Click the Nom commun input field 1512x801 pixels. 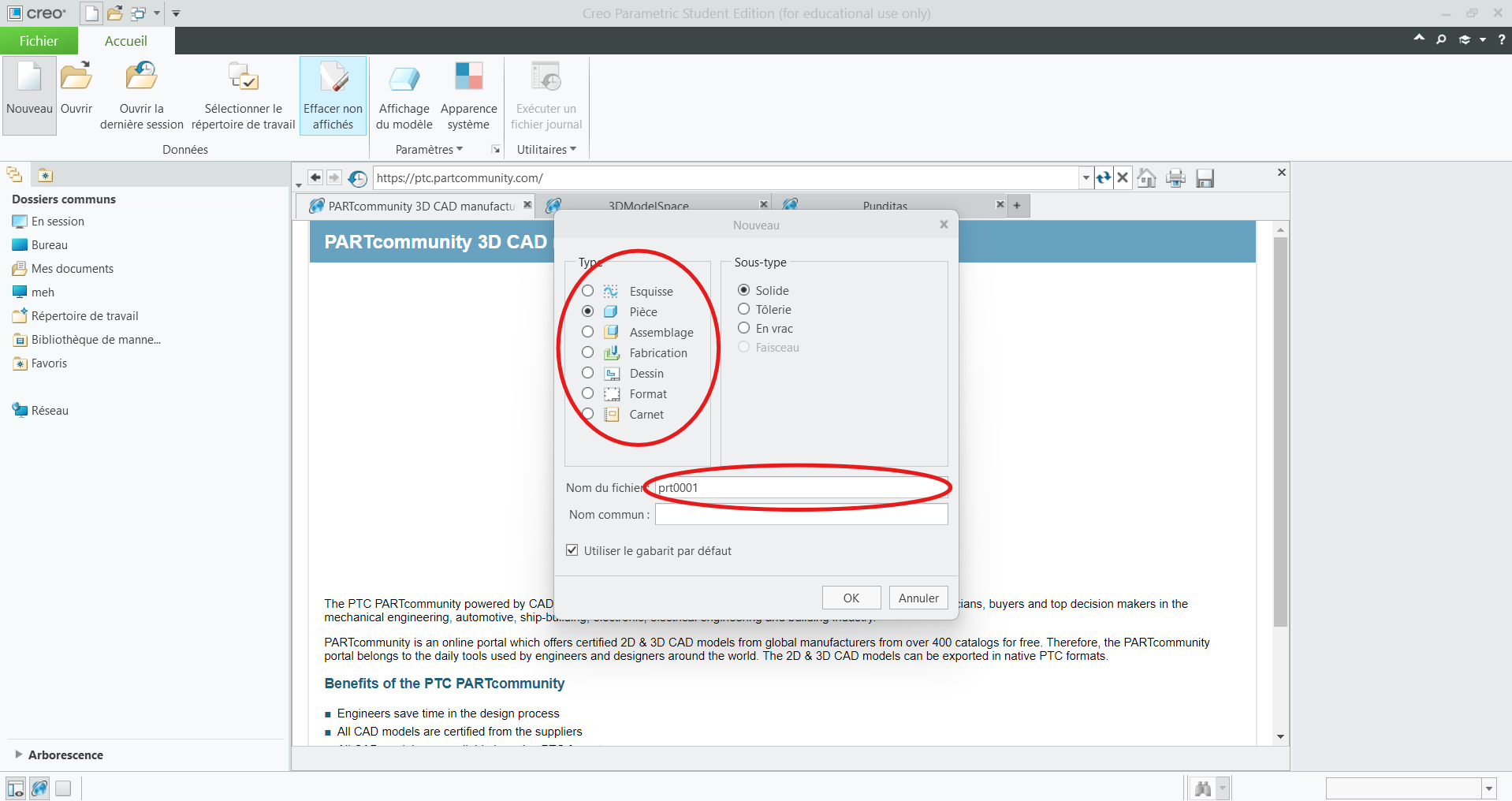point(801,514)
